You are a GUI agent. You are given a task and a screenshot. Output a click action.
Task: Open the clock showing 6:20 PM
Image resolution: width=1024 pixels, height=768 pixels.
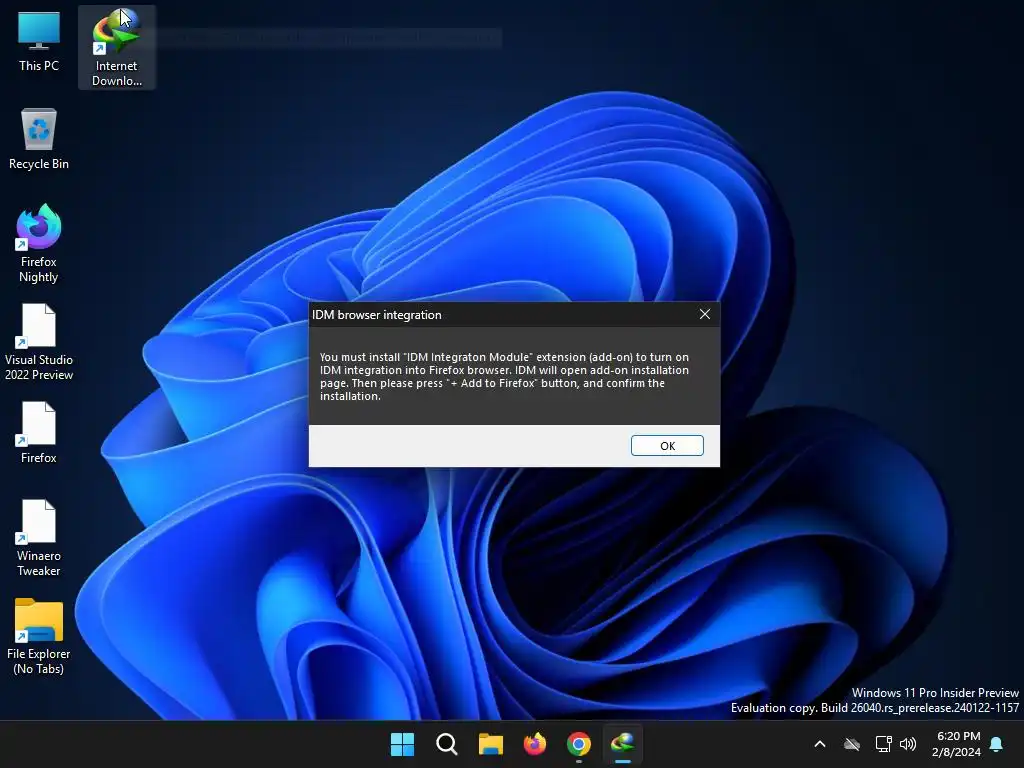click(x=957, y=744)
